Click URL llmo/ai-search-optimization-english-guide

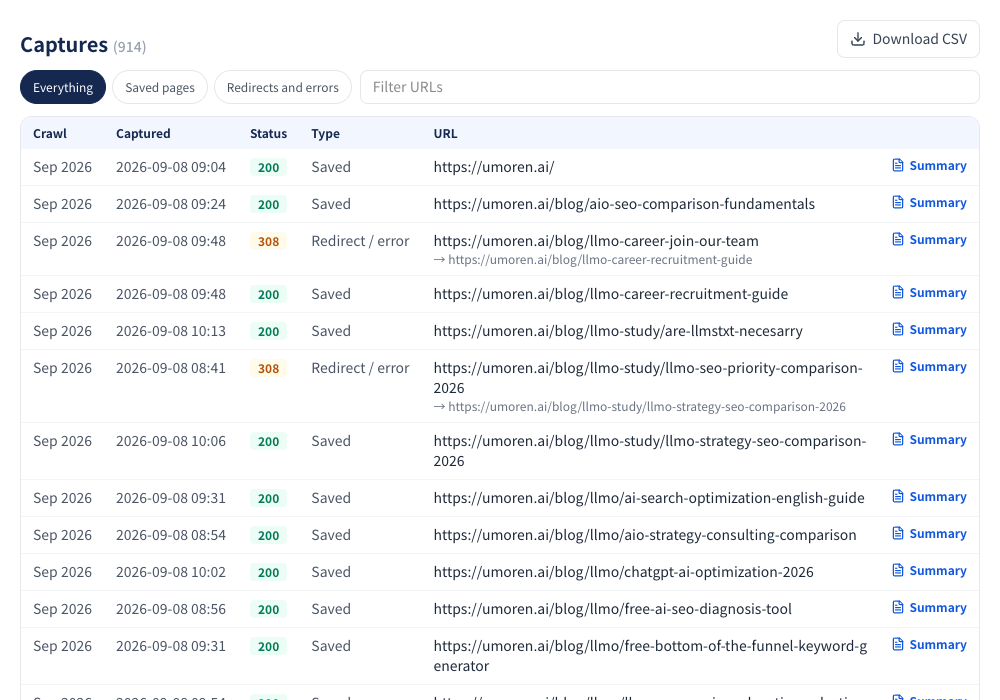(x=649, y=498)
